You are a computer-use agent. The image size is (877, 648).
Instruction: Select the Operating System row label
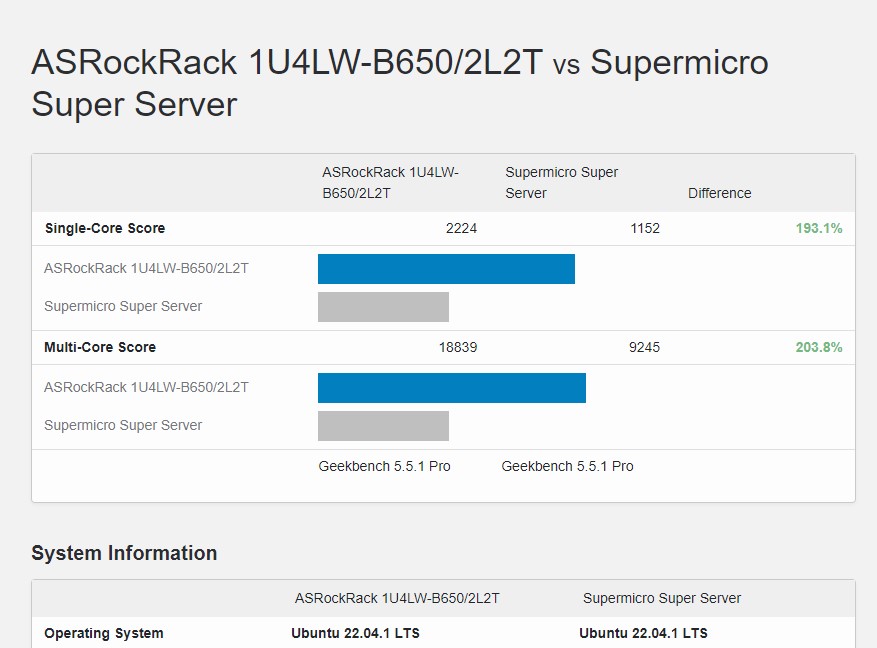click(104, 633)
